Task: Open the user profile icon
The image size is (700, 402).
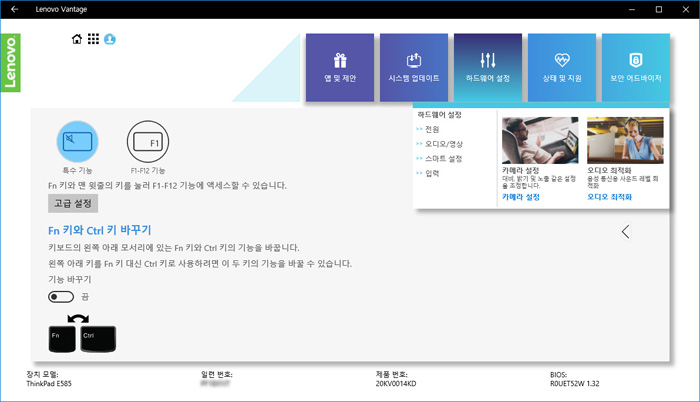Action: click(110, 39)
